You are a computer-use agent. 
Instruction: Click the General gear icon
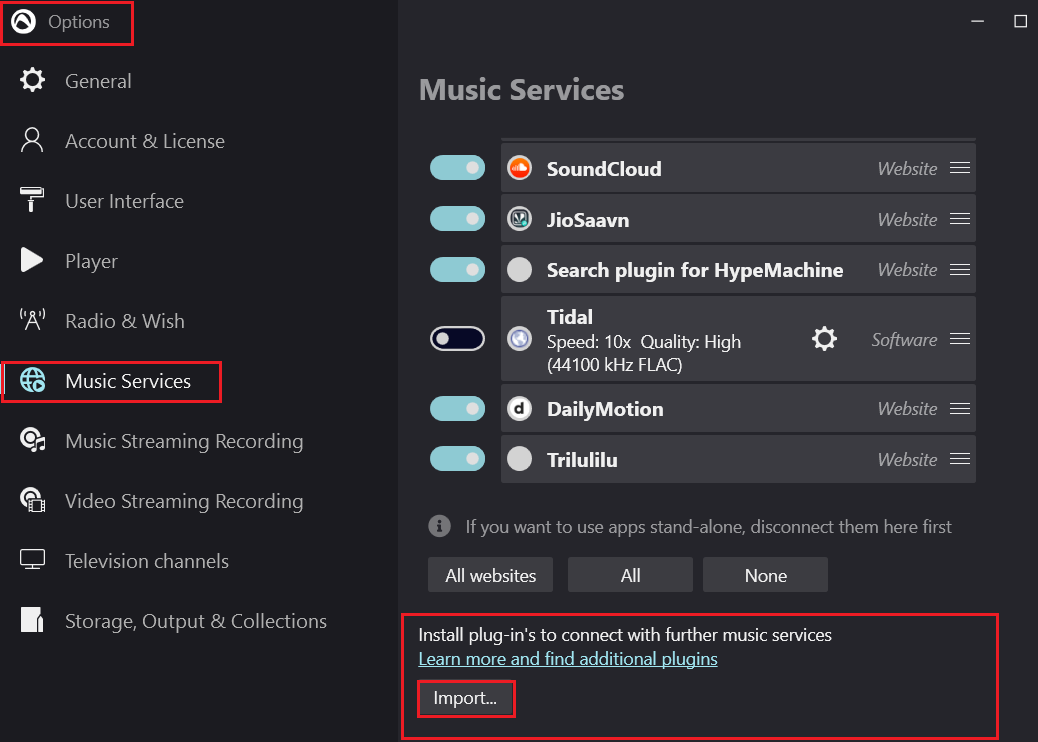32,80
